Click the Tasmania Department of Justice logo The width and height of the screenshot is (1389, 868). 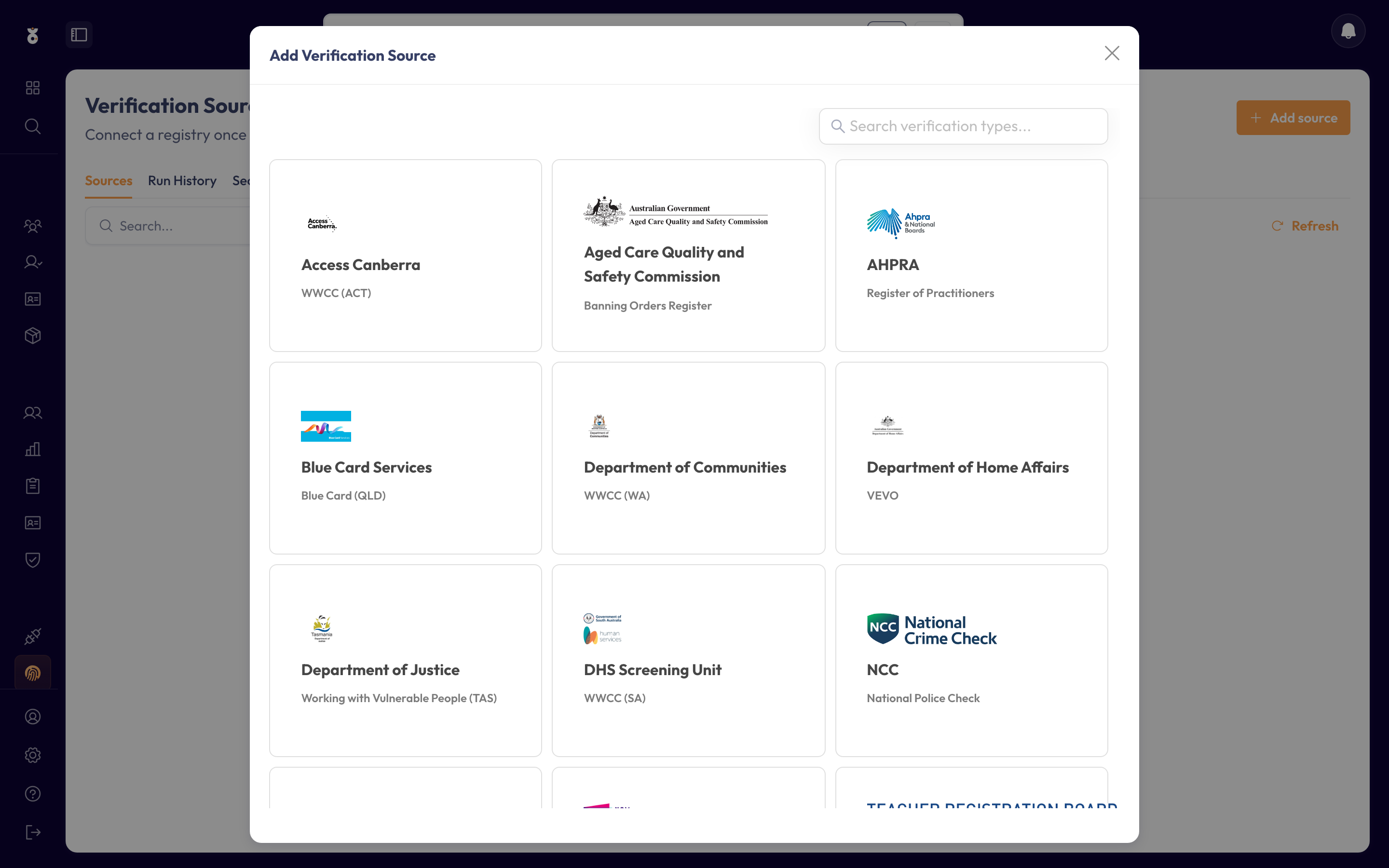321,629
